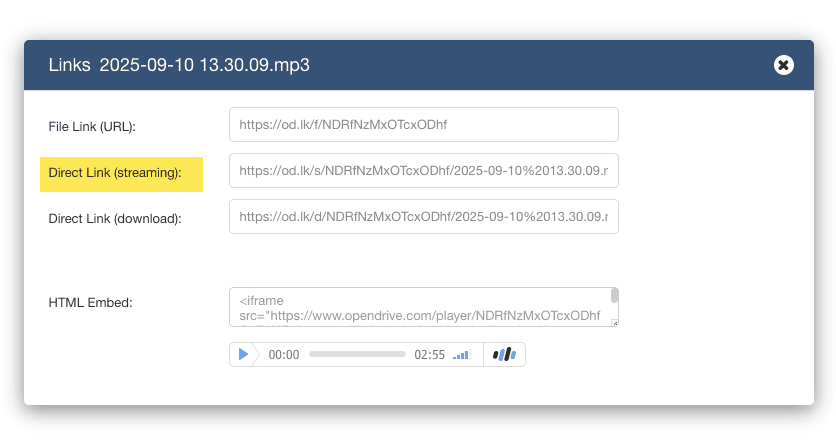Seek in the audio progress bar
836x441 pixels.
click(356, 354)
